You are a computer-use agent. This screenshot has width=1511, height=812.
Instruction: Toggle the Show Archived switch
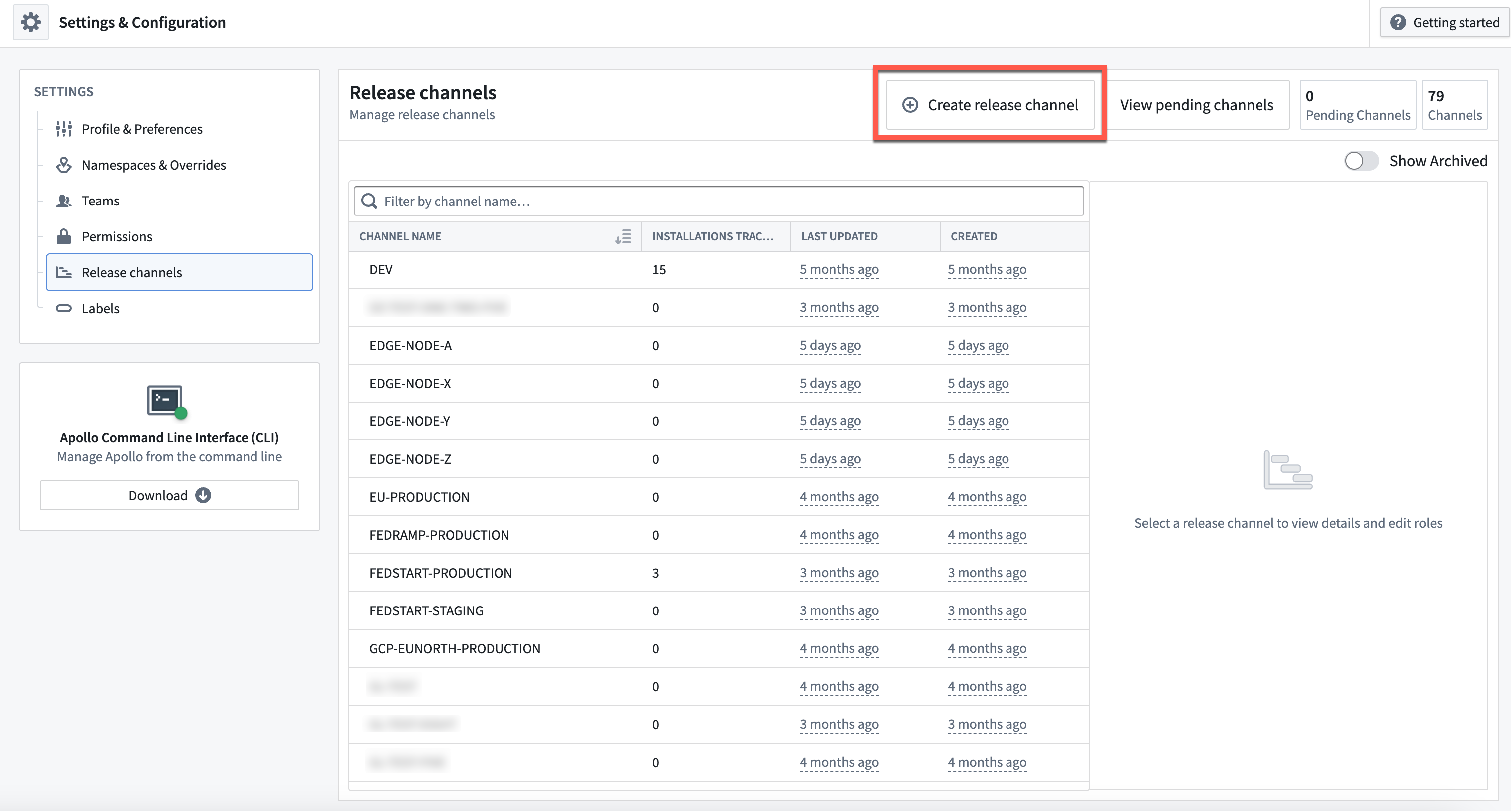click(1361, 161)
